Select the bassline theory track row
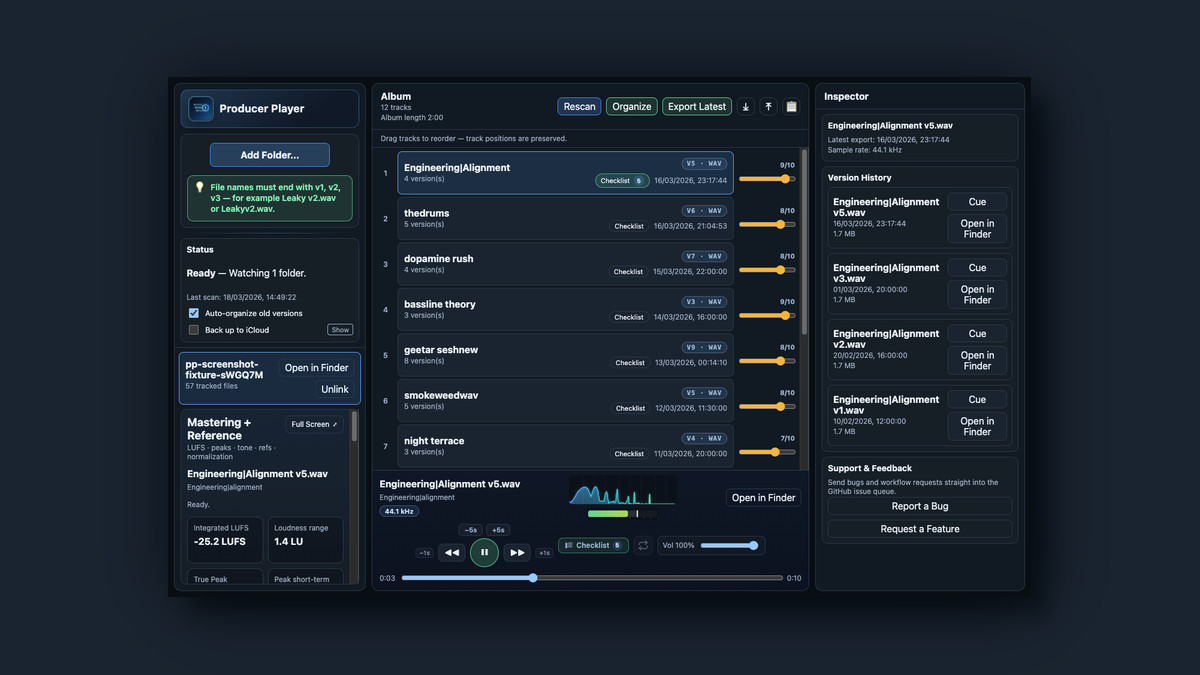This screenshot has width=1200, height=675. click(x=500, y=309)
